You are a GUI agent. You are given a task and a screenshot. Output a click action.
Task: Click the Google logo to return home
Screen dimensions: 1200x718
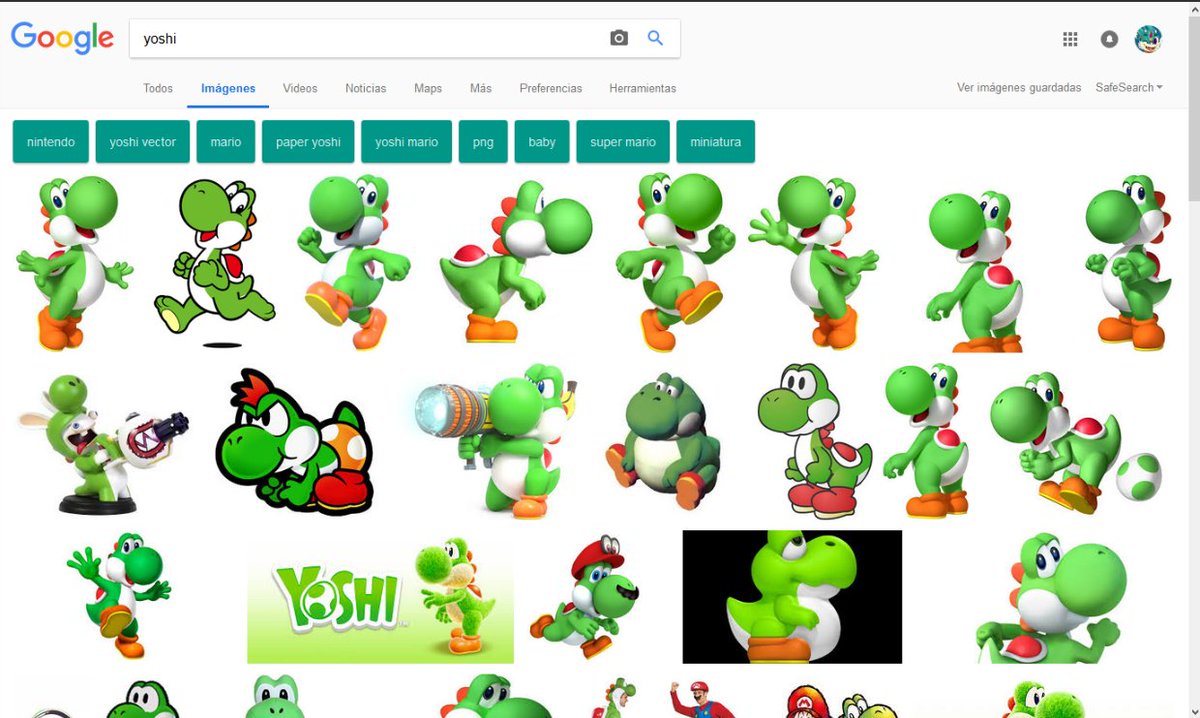(x=62, y=37)
